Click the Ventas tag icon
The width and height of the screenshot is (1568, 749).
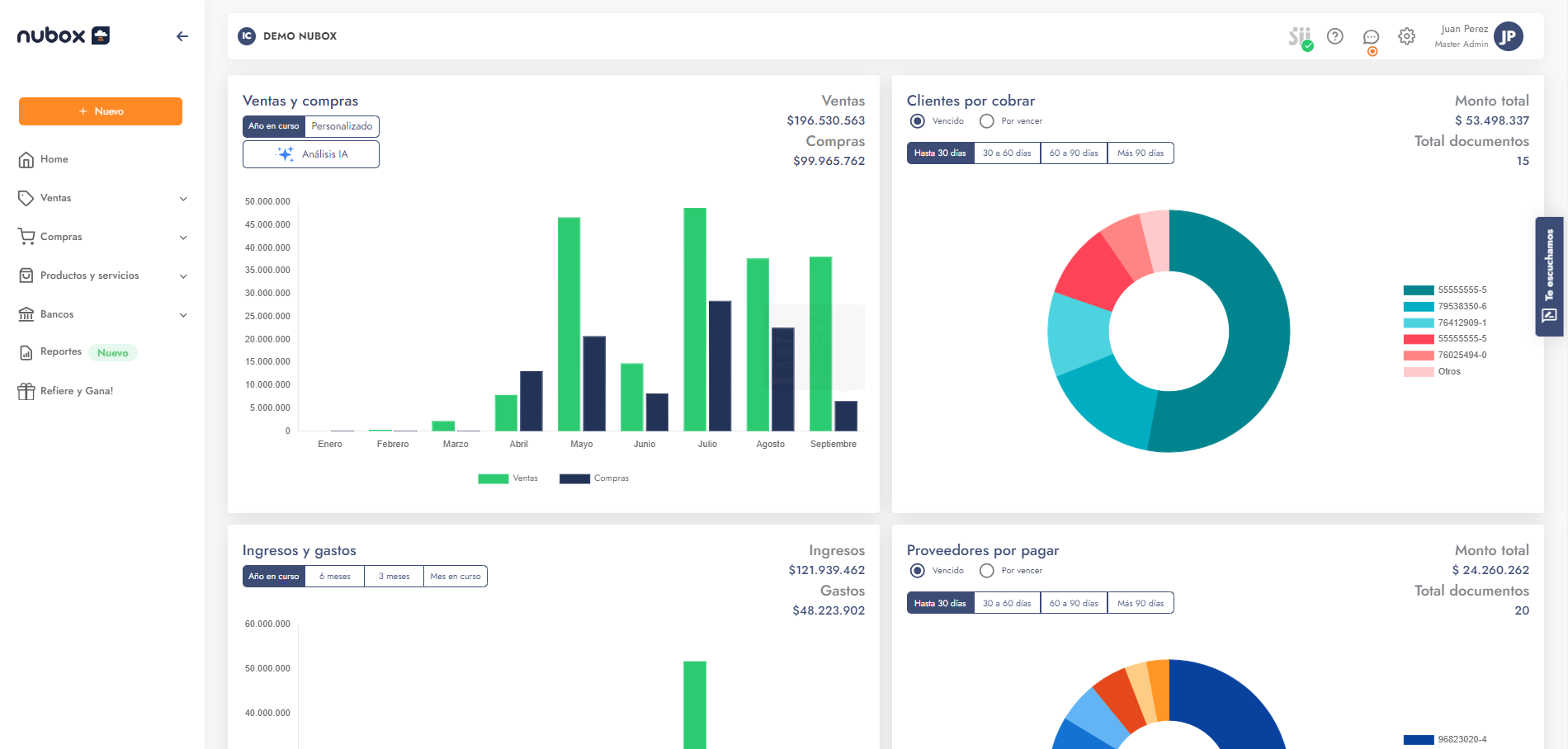coord(26,198)
